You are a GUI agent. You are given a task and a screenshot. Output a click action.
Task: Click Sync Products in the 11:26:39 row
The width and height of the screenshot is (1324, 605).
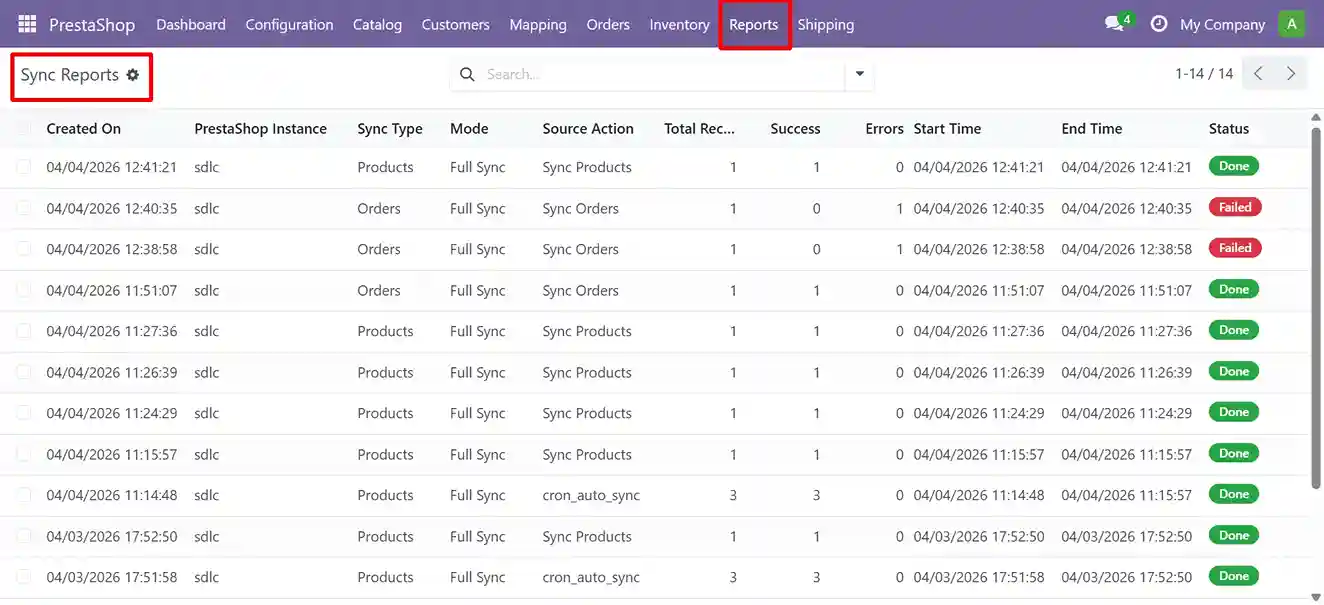pos(587,372)
